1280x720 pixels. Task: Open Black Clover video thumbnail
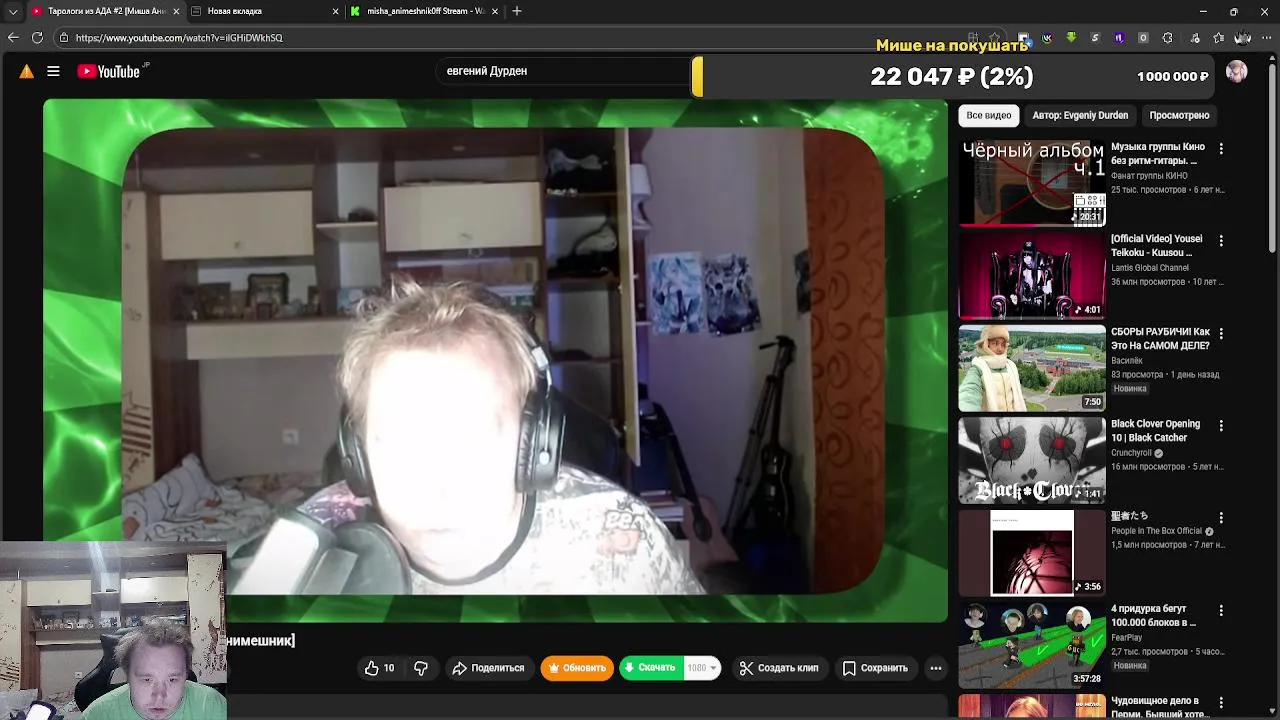click(1032, 460)
